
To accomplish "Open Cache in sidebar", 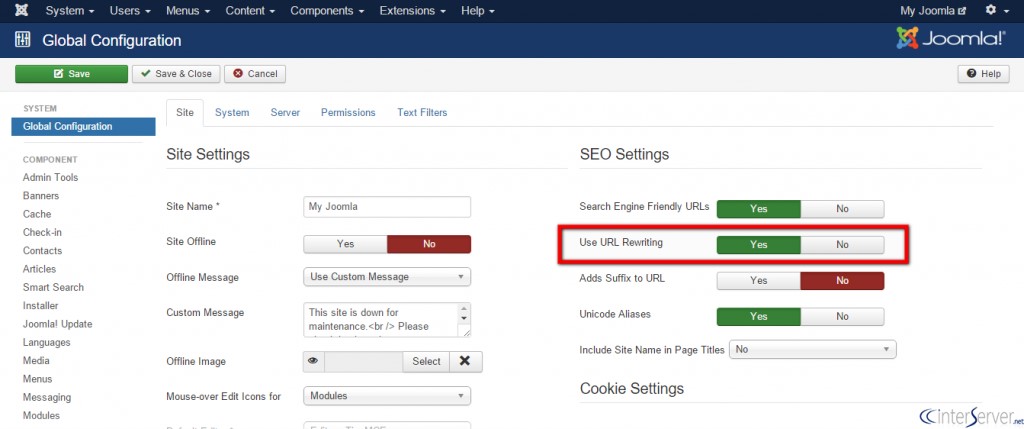I will 37,214.
